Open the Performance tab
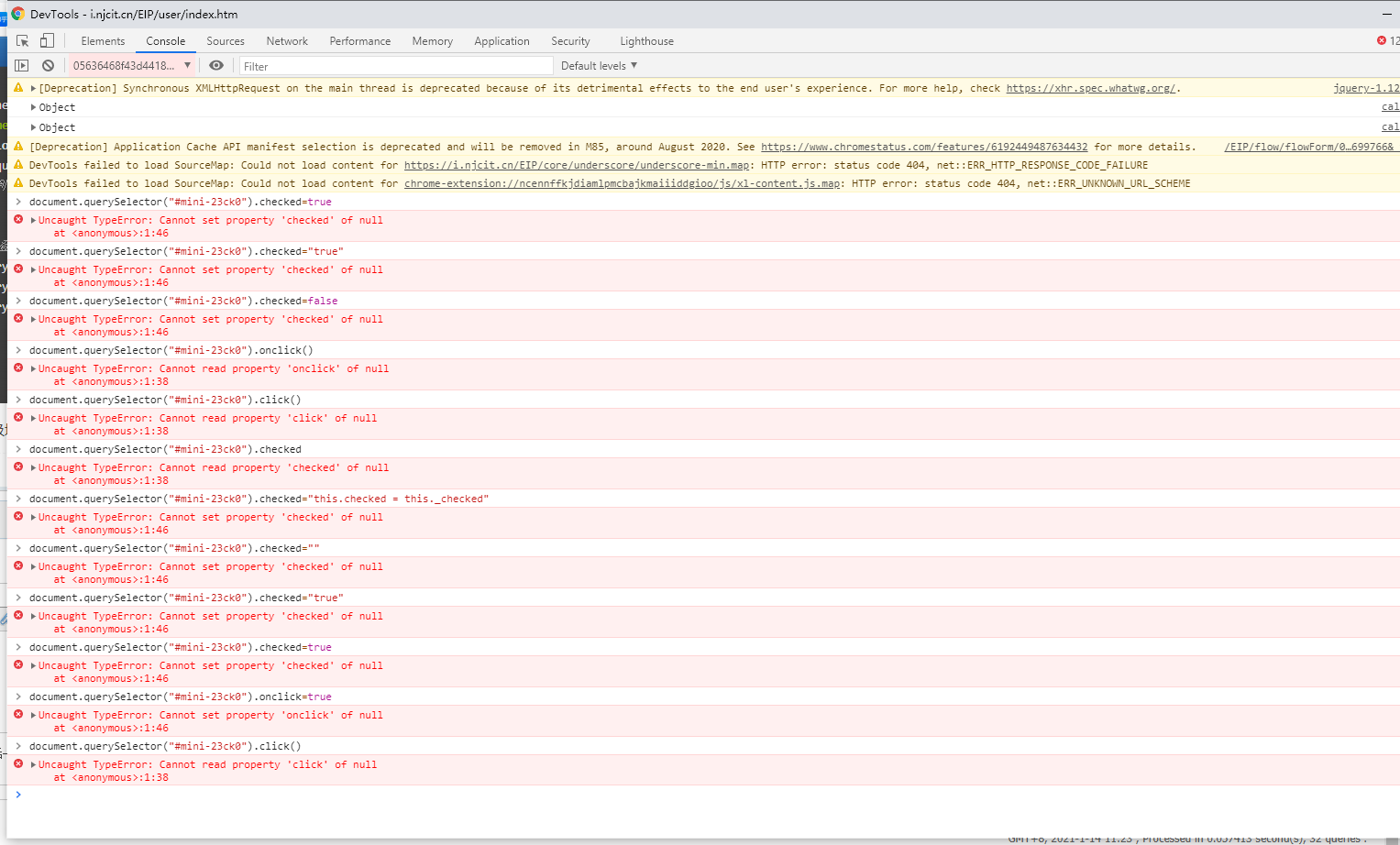 pos(360,41)
